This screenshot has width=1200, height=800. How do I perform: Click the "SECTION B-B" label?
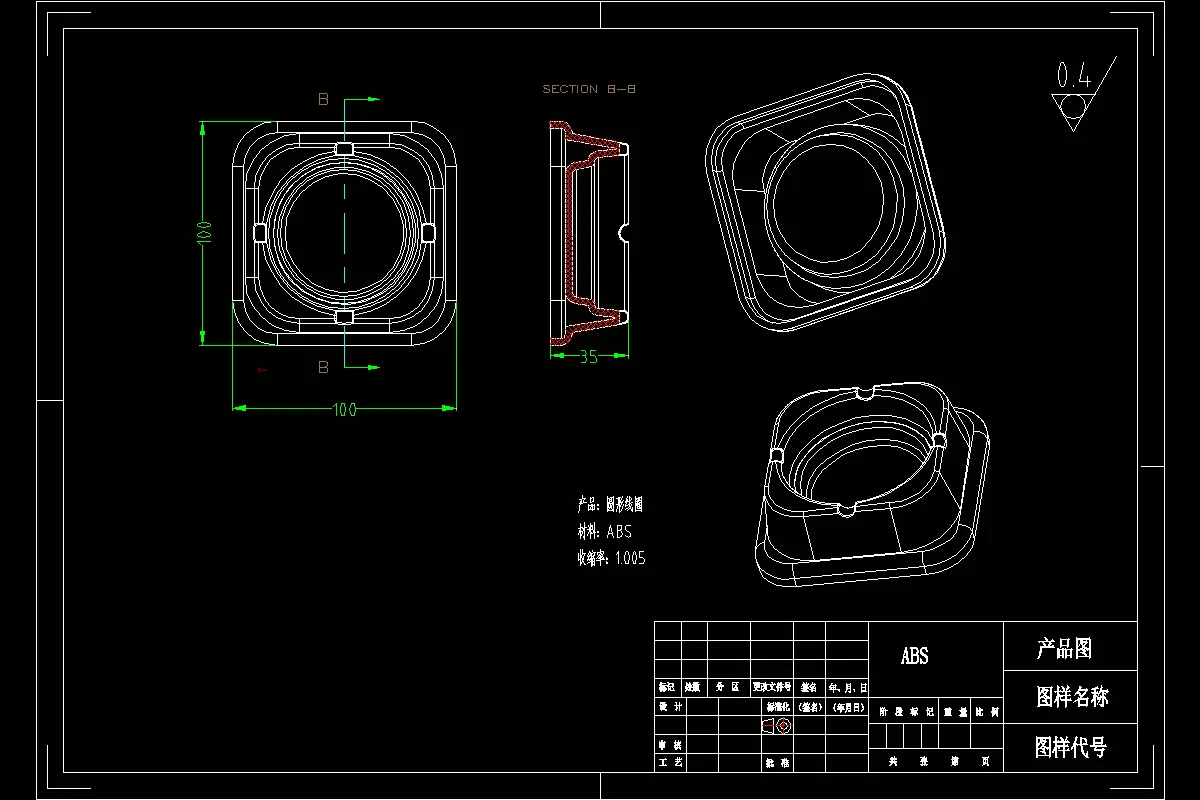[x=589, y=89]
